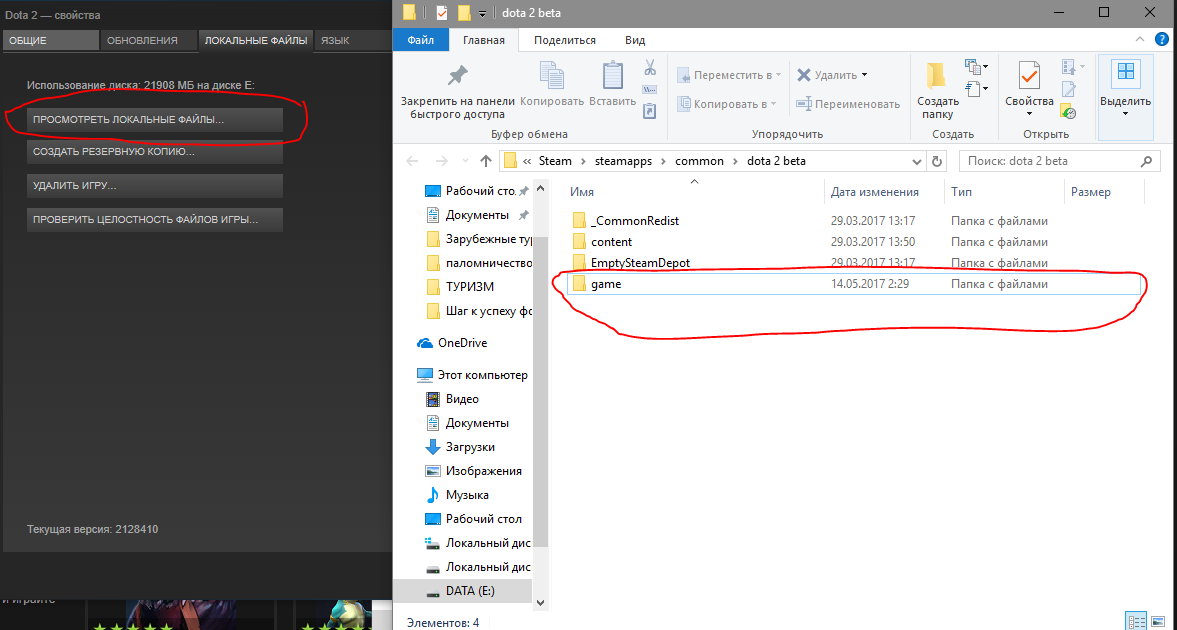The width and height of the screenshot is (1177, 630).
Task: Open the Select (Выделить) dropdown
Action: [1125, 101]
